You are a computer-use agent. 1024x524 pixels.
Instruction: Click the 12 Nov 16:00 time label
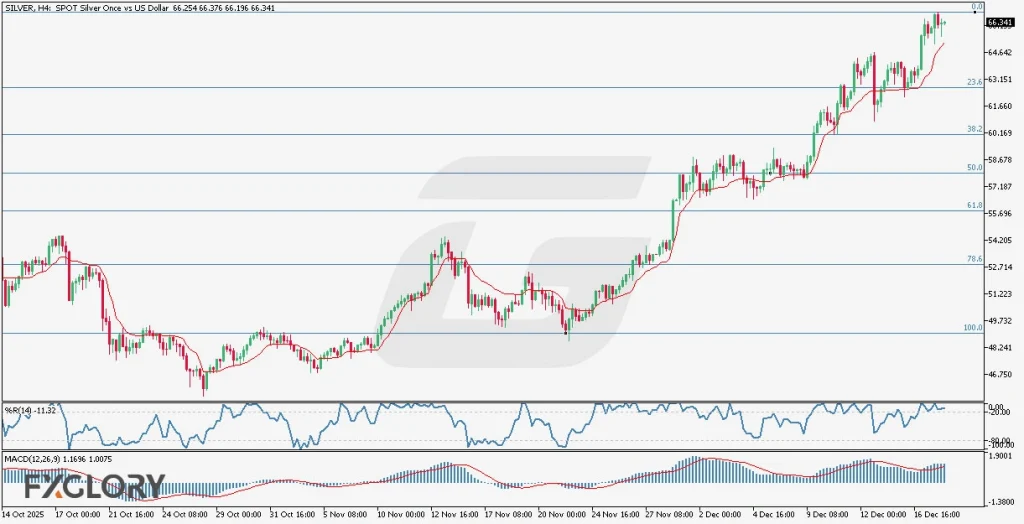click(453, 514)
